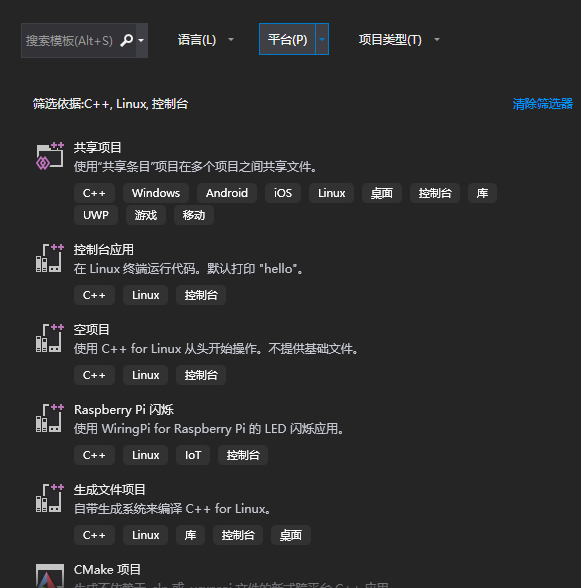Click the CMake 项目 template icon
The height and width of the screenshot is (588, 581).
point(50,576)
